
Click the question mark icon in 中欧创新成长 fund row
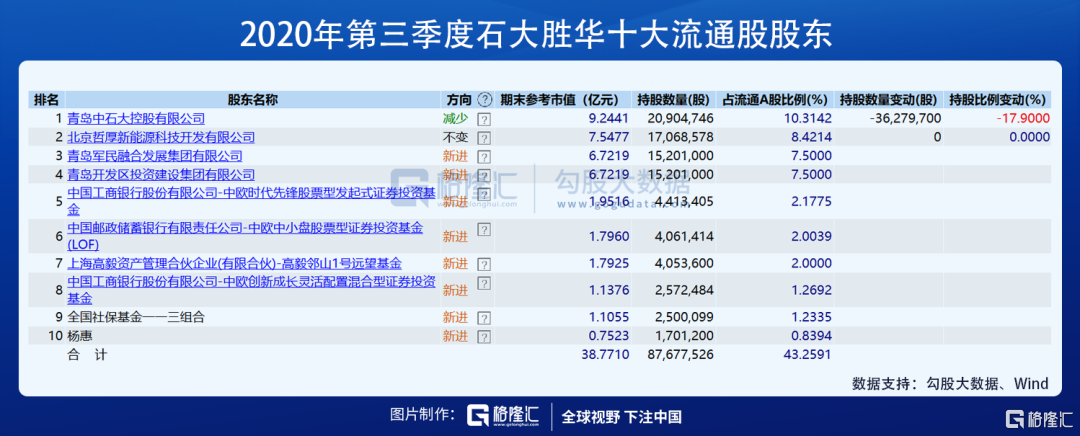pos(484,283)
